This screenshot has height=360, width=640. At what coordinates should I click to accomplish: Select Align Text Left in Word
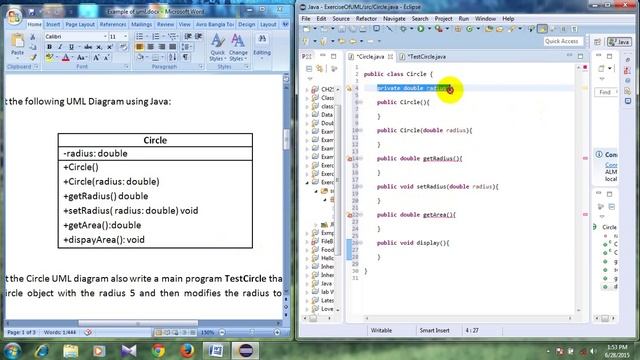point(139,47)
